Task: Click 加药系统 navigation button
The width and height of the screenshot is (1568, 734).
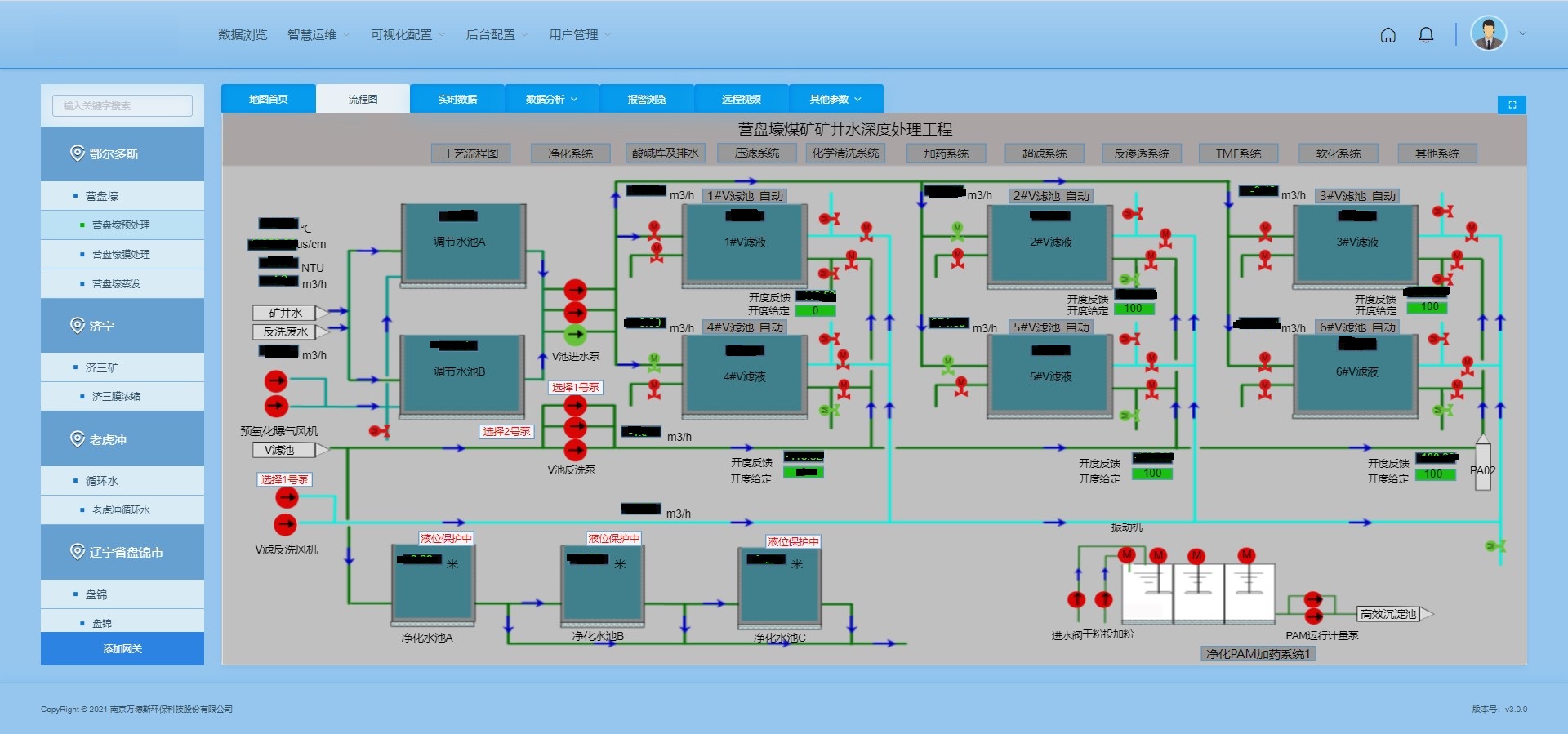Action: click(946, 153)
